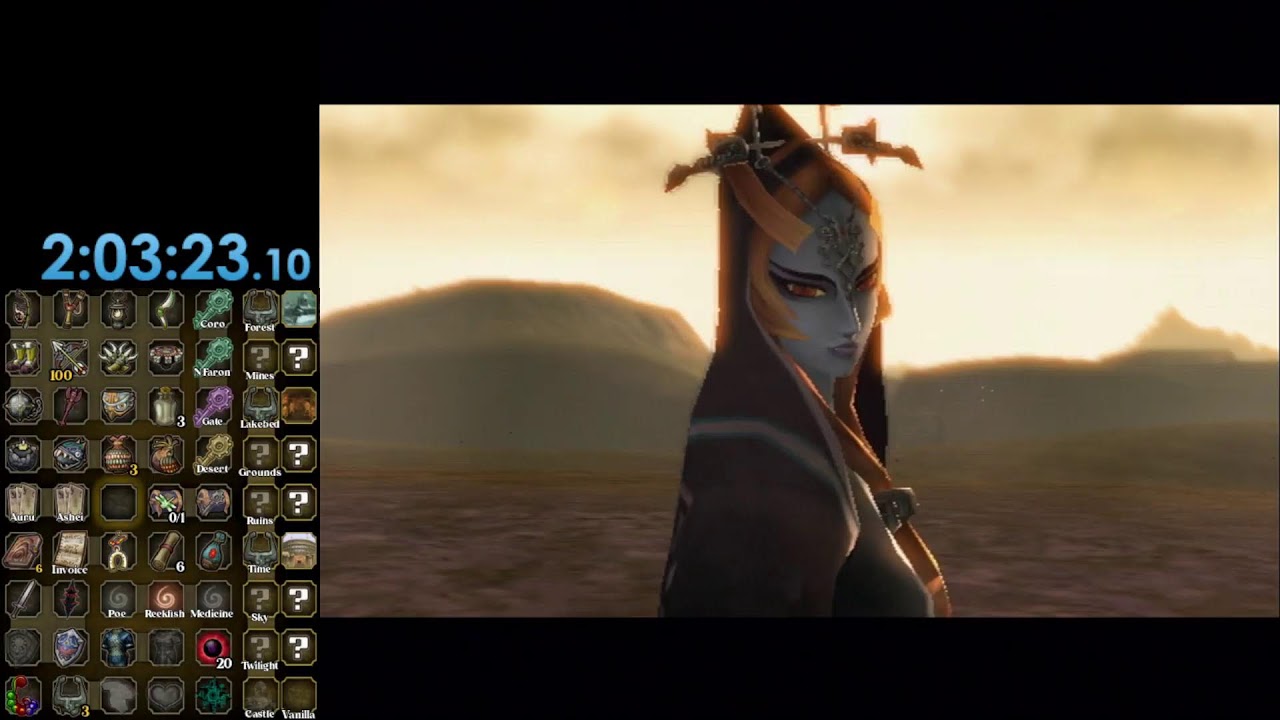Screen dimensions: 1280x720
Task: Click the empty highlighted item slot
Action: [118, 502]
